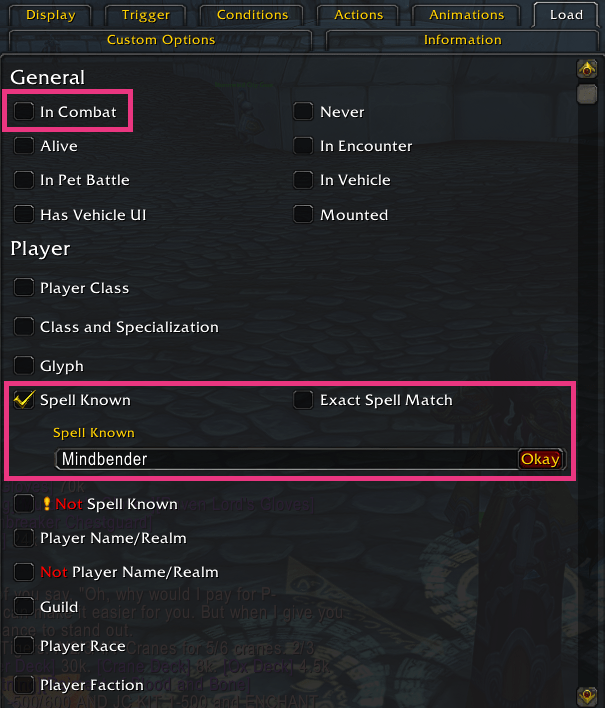Uncheck the Spell Known option
The width and height of the screenshot is (605, 708).
click(24, 400)
